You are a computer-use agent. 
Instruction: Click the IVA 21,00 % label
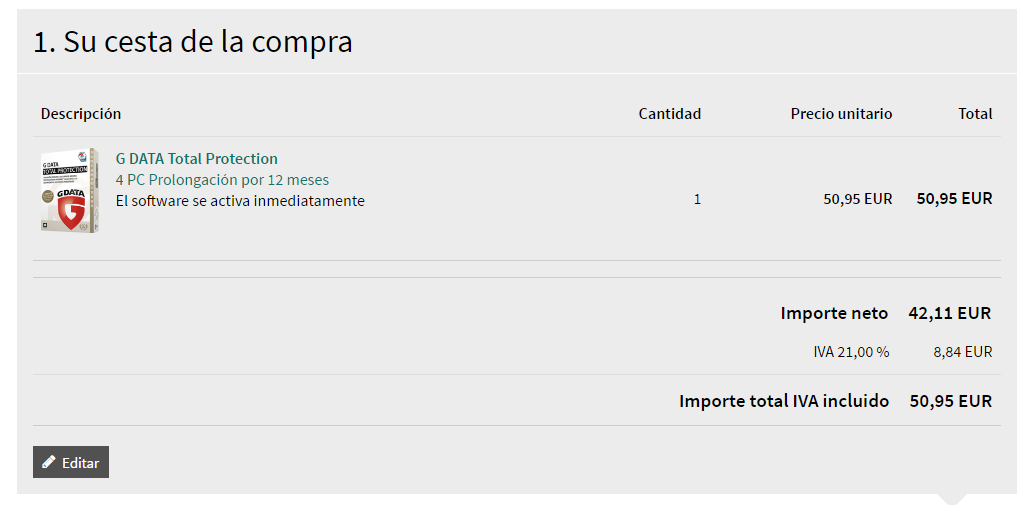851,352
